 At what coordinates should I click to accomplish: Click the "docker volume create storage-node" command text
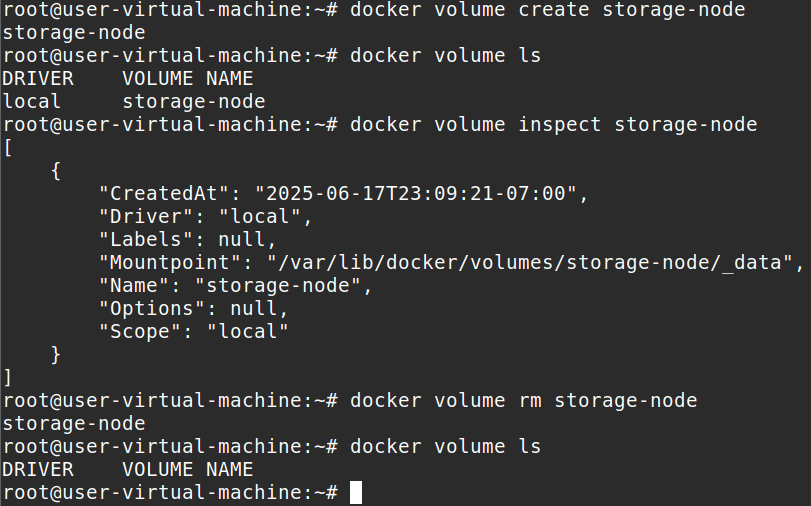(547, 10)
